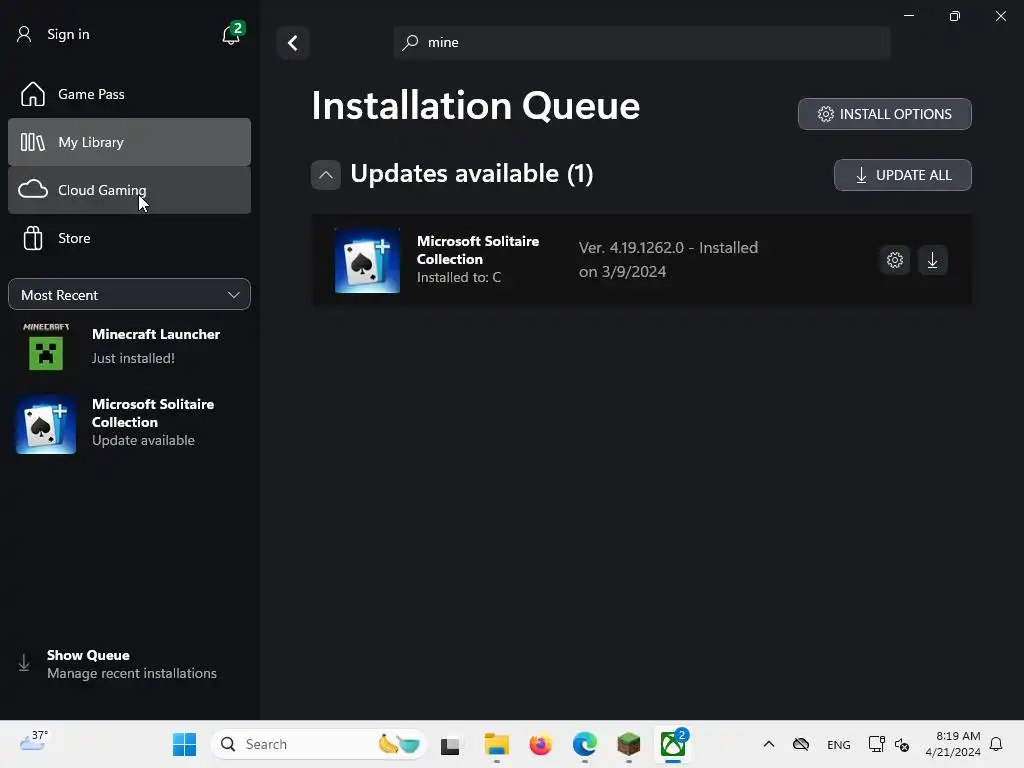Click the taskbar Search box

(x=319, y=744)
